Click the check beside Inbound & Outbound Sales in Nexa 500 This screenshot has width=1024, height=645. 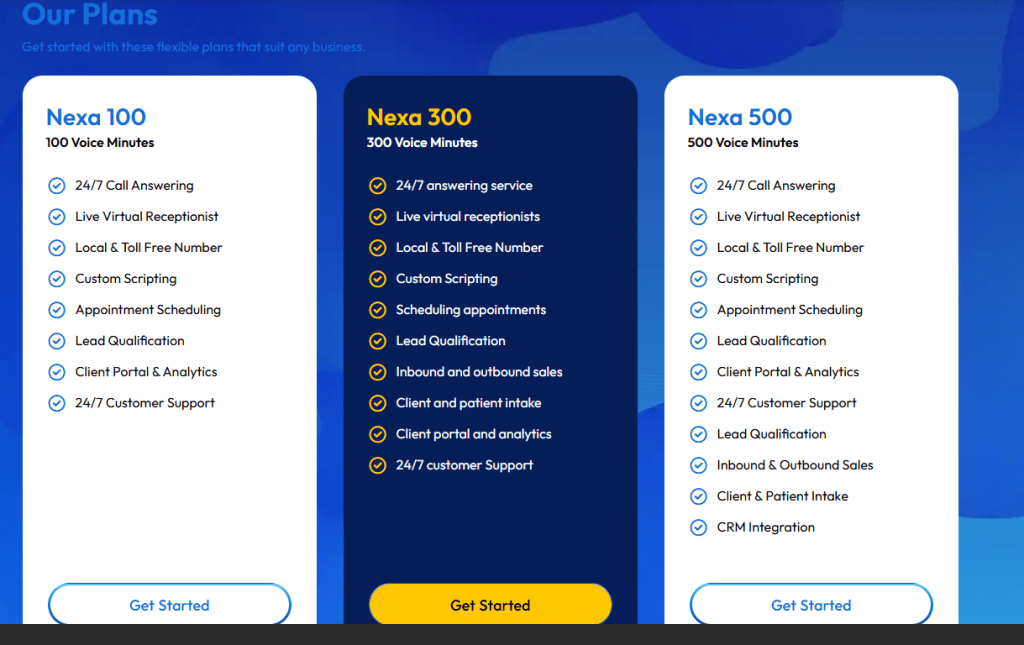point(698,464)
